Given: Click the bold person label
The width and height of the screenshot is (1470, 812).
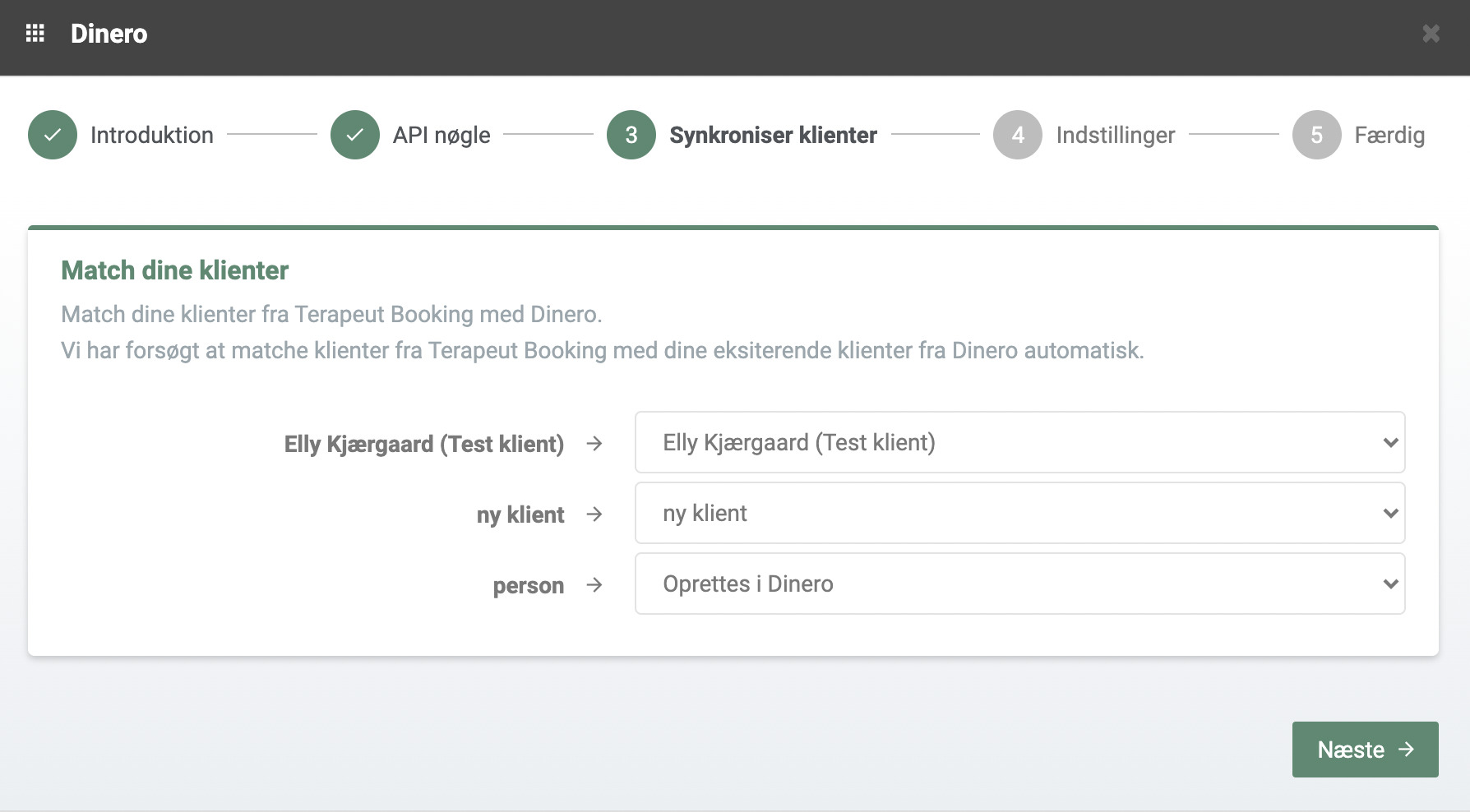Looking at the screenshot, I should [529, 586].
